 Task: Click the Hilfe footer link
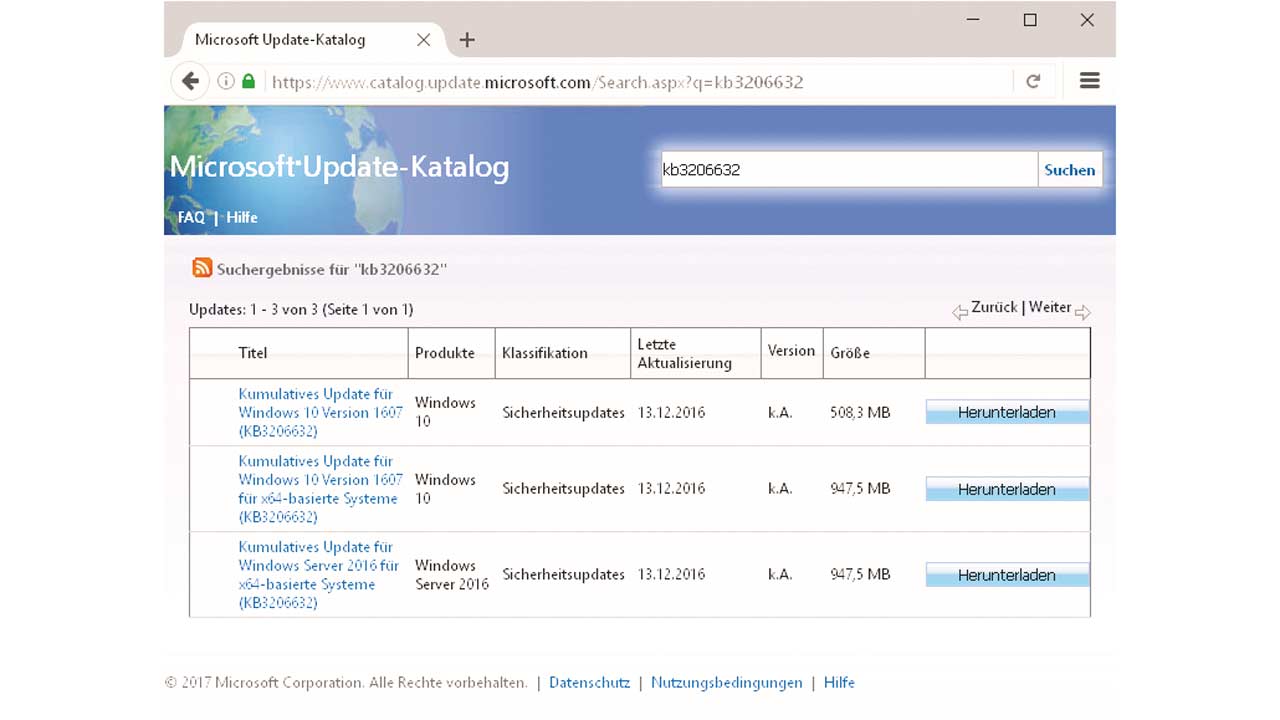[x=839, y=683]
